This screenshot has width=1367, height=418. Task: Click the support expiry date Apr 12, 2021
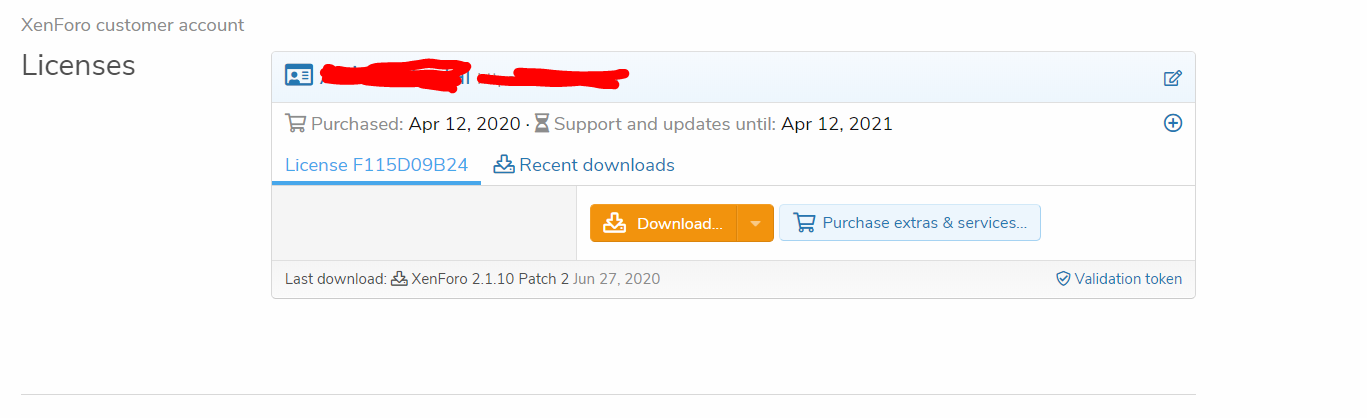(x=837, y=124)
